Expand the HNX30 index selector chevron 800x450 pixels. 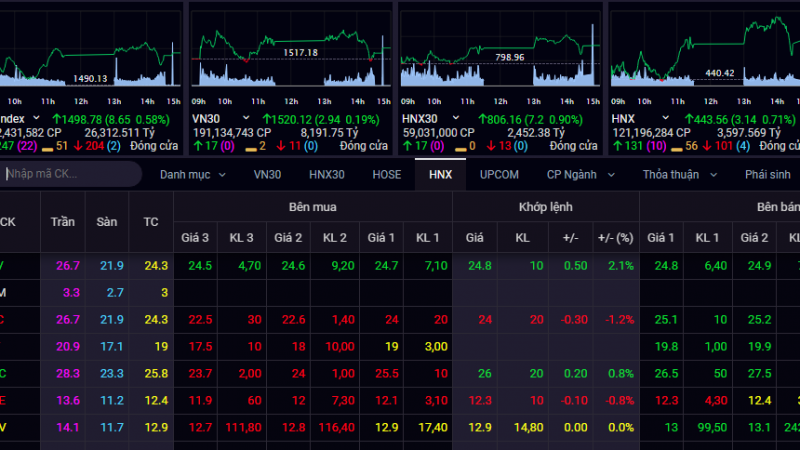[456, 118]
